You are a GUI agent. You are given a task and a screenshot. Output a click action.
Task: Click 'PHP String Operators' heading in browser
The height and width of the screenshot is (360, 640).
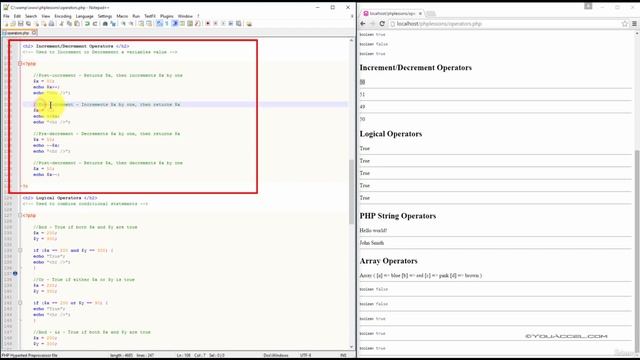(398, 216)
